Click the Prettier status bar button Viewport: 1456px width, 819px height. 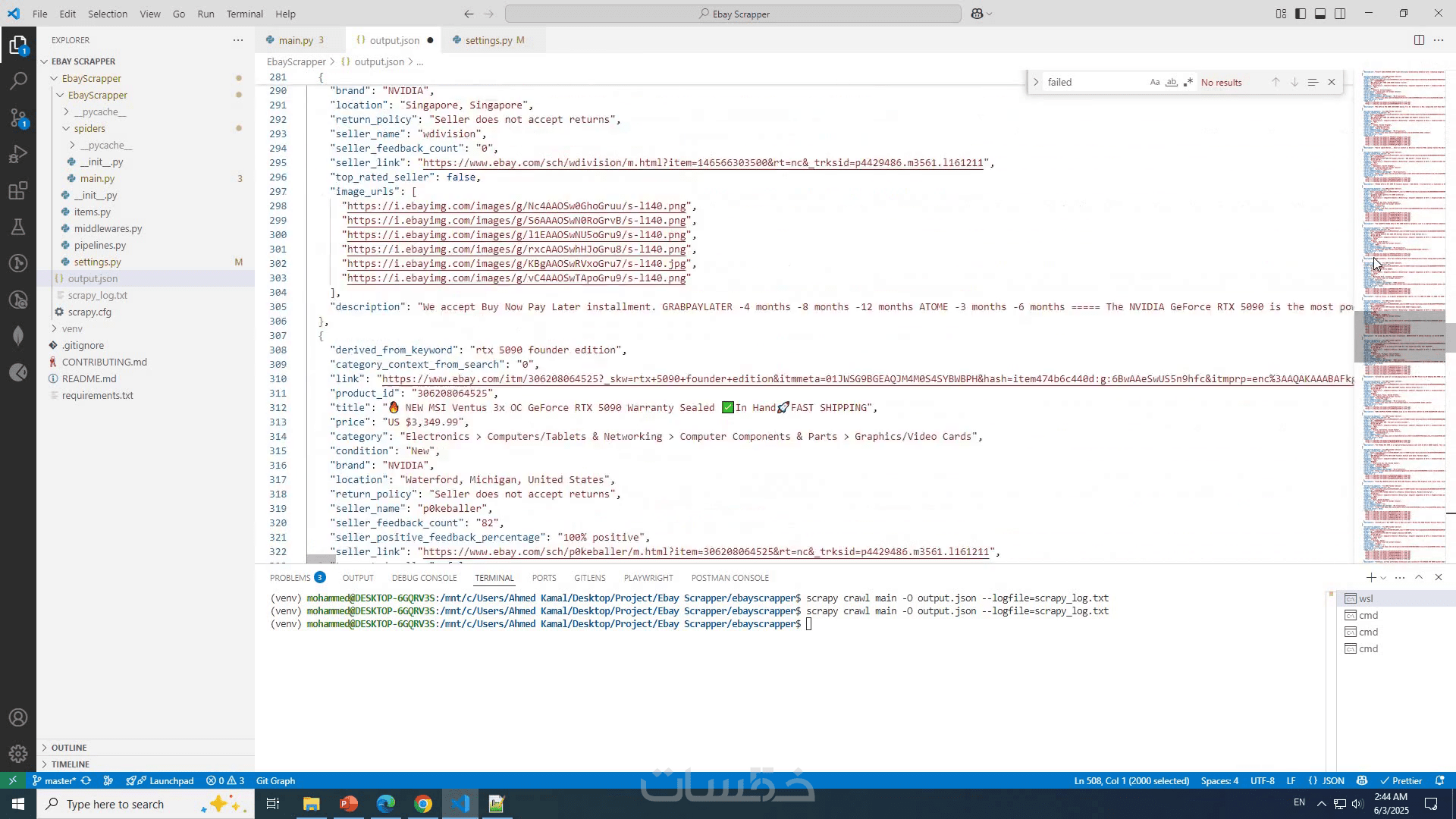[x=1400, y=780]
